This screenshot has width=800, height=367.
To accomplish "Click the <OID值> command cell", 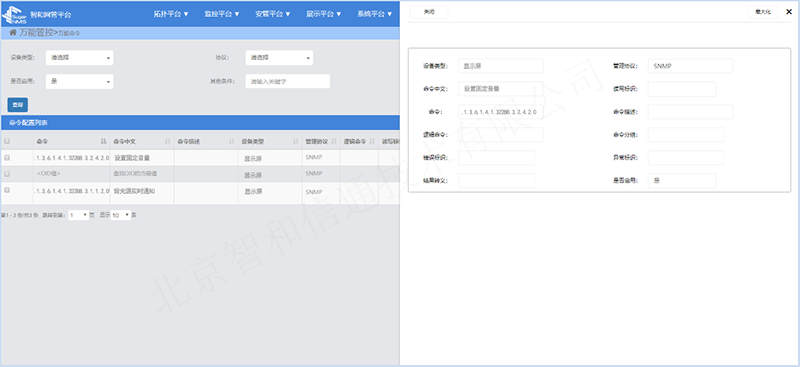I will [x=71, y=174].
